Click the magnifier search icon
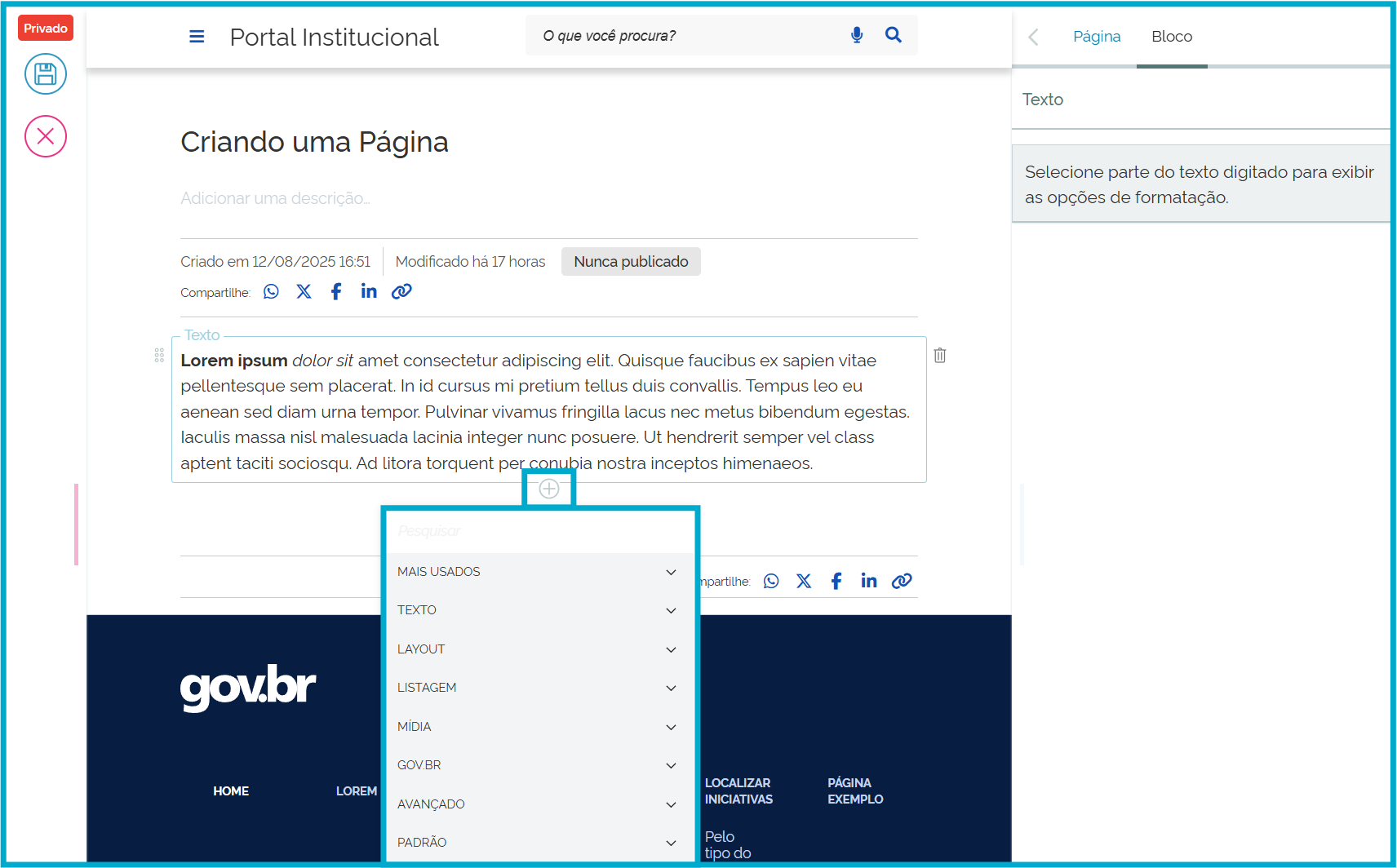1397x868 pixels. (893, 35)
